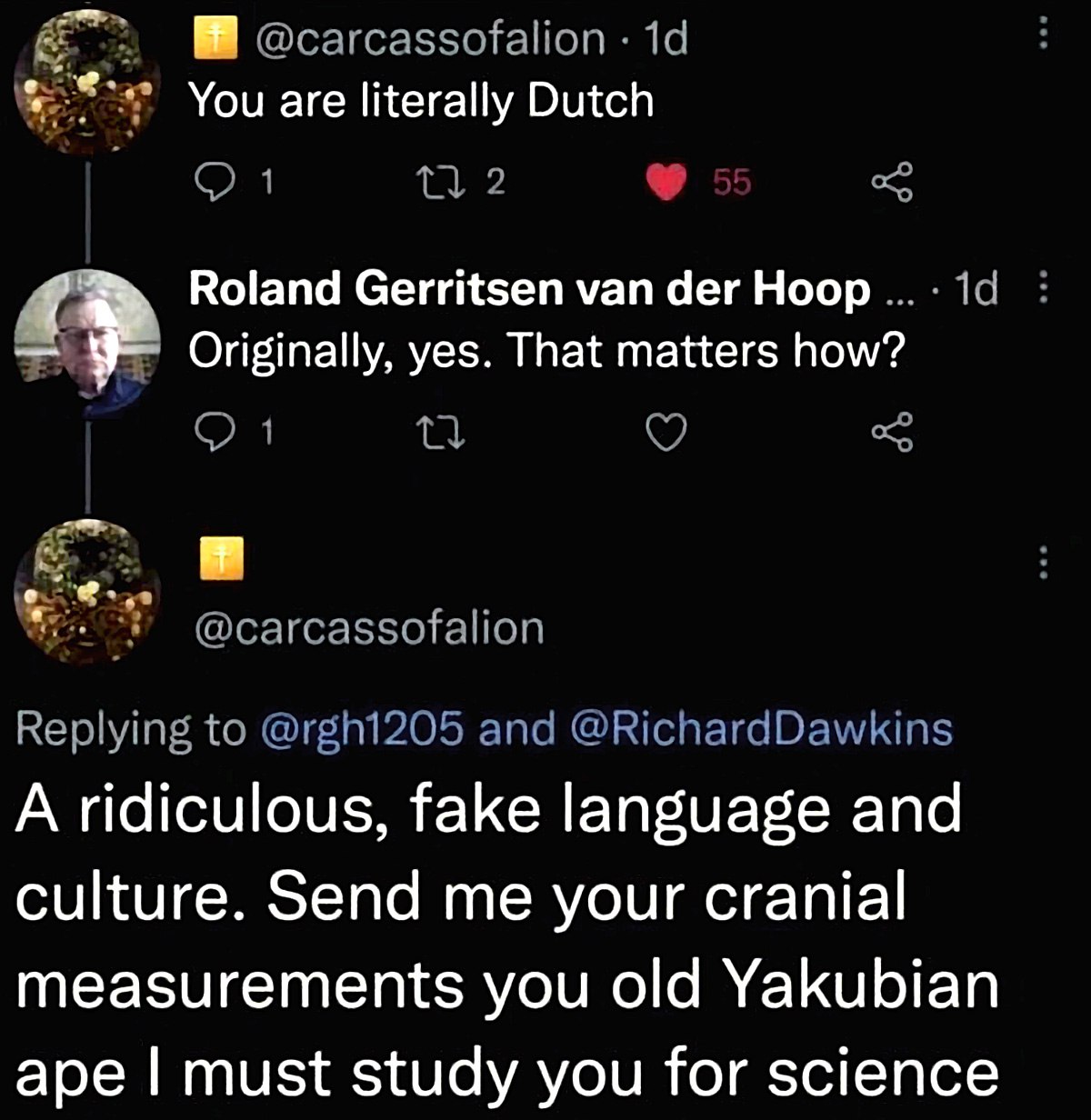Open the @RichardDawkins mention link
Viewport: 1091px width, 1120px height.
pos(761,730)
